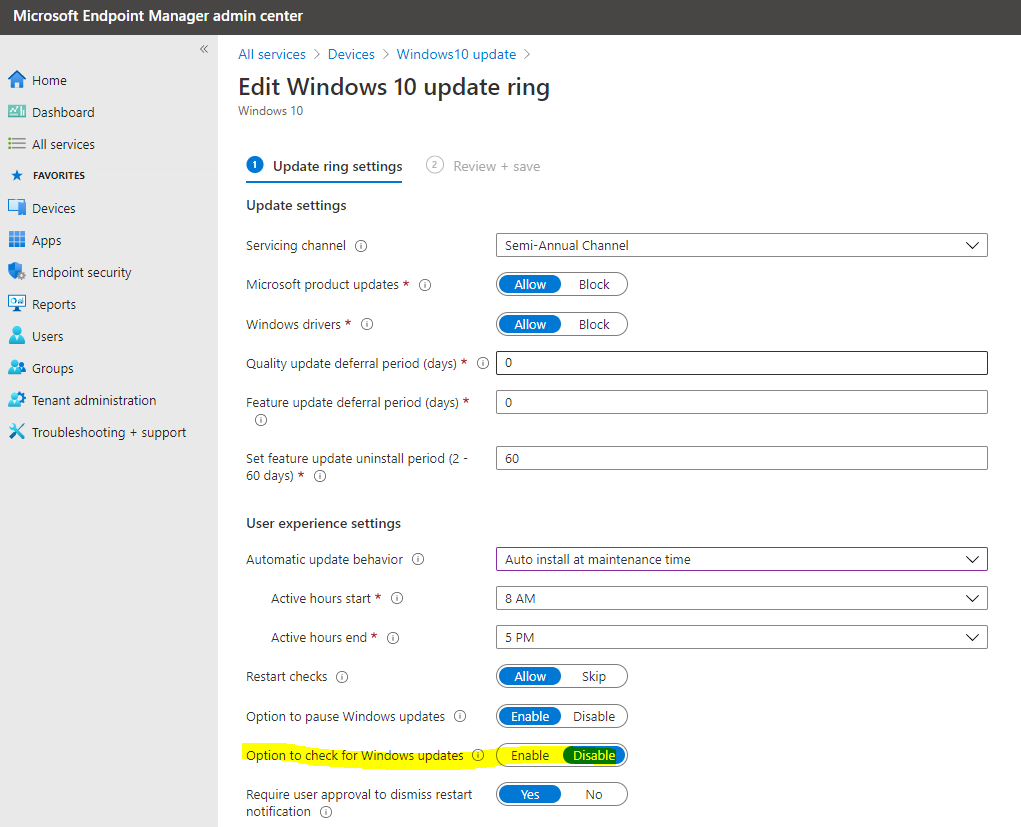This screenshot has width=1021, height=827.
Task: Enable Option to check for Windows updates
Action: 530,755
